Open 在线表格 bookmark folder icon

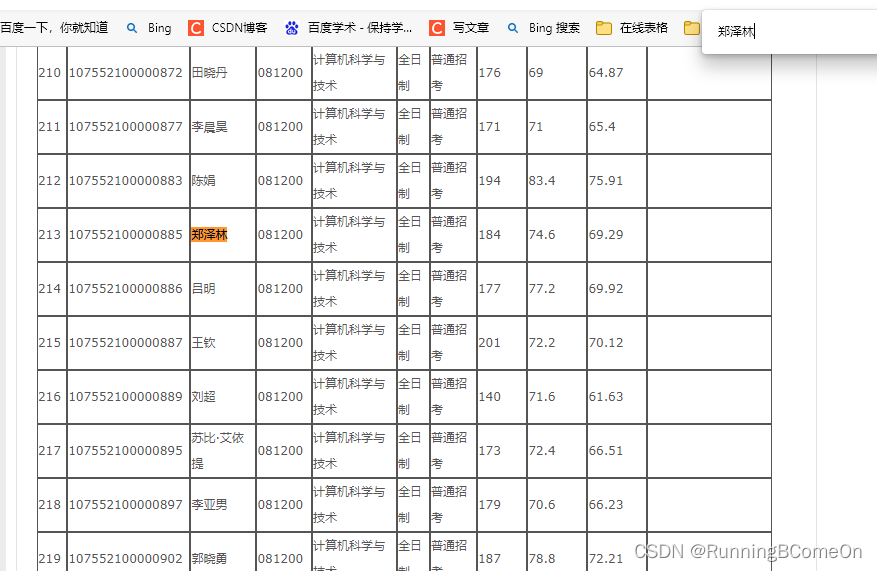(x=603, y=28)
